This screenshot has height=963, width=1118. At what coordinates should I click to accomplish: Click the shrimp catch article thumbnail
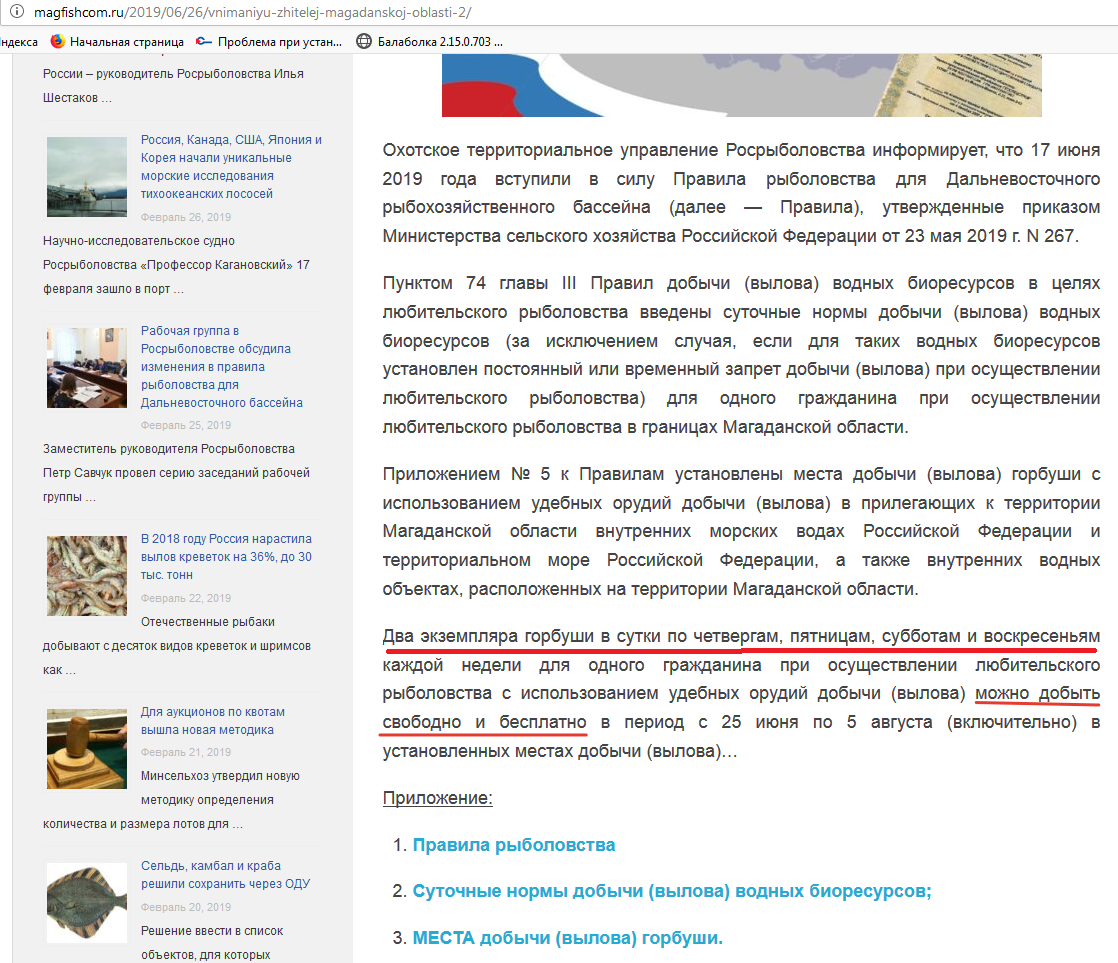[87, 575]
